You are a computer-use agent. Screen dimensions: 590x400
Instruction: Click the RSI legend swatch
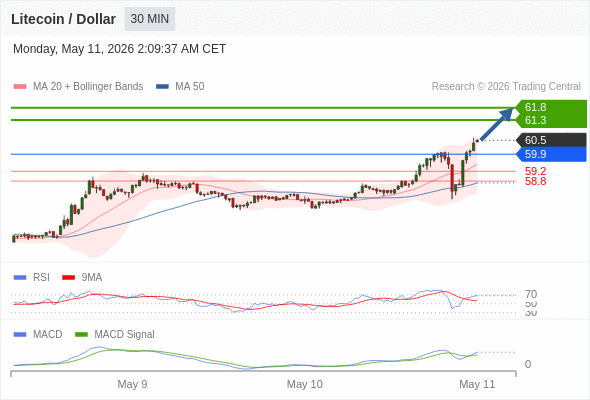[x=20, y=278]
